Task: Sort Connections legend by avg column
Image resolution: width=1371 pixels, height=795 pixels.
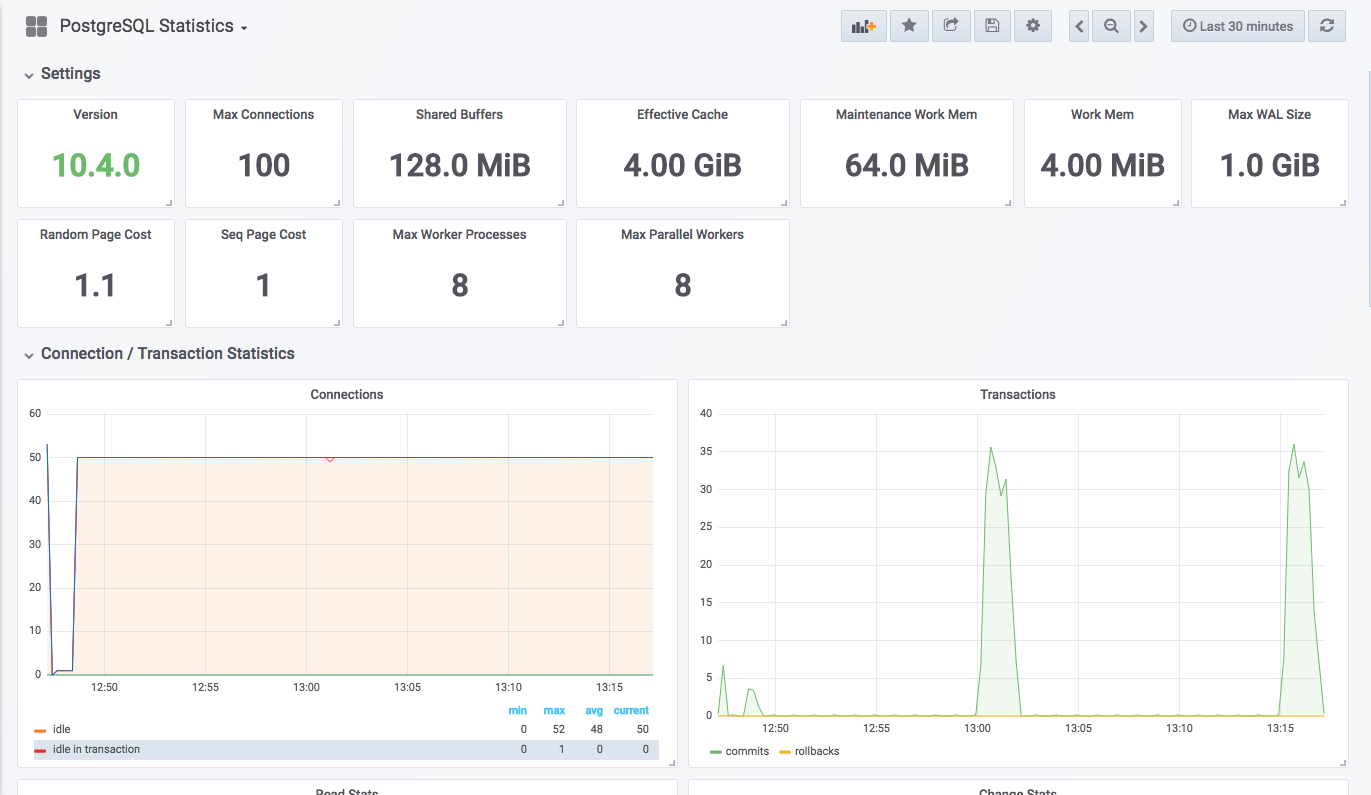Action: [x=594, y=711]
